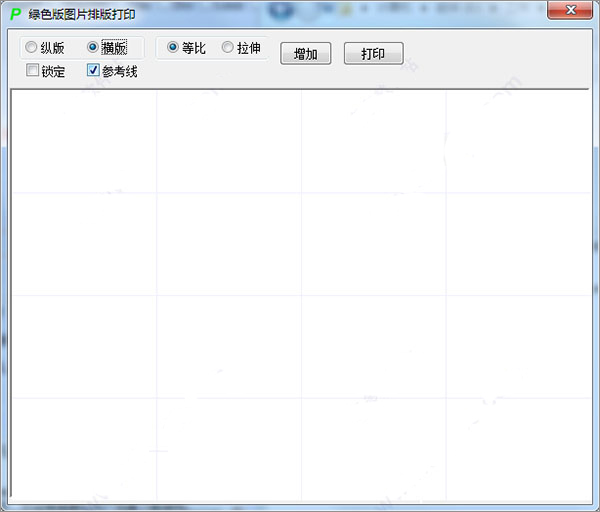The height and width of the screenshot is (512, 600).
Task: Close the 绿色版图片排版打印 window
Action: tap(570, 10)
